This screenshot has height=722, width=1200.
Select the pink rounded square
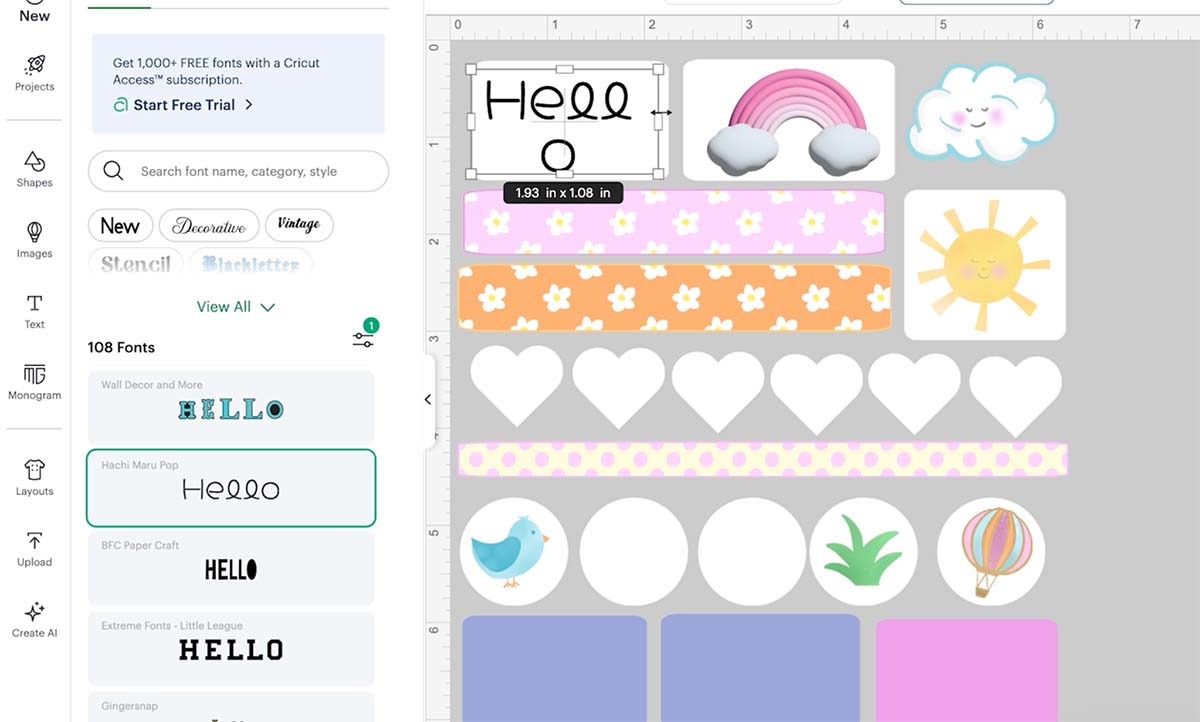tap(967, 670)
